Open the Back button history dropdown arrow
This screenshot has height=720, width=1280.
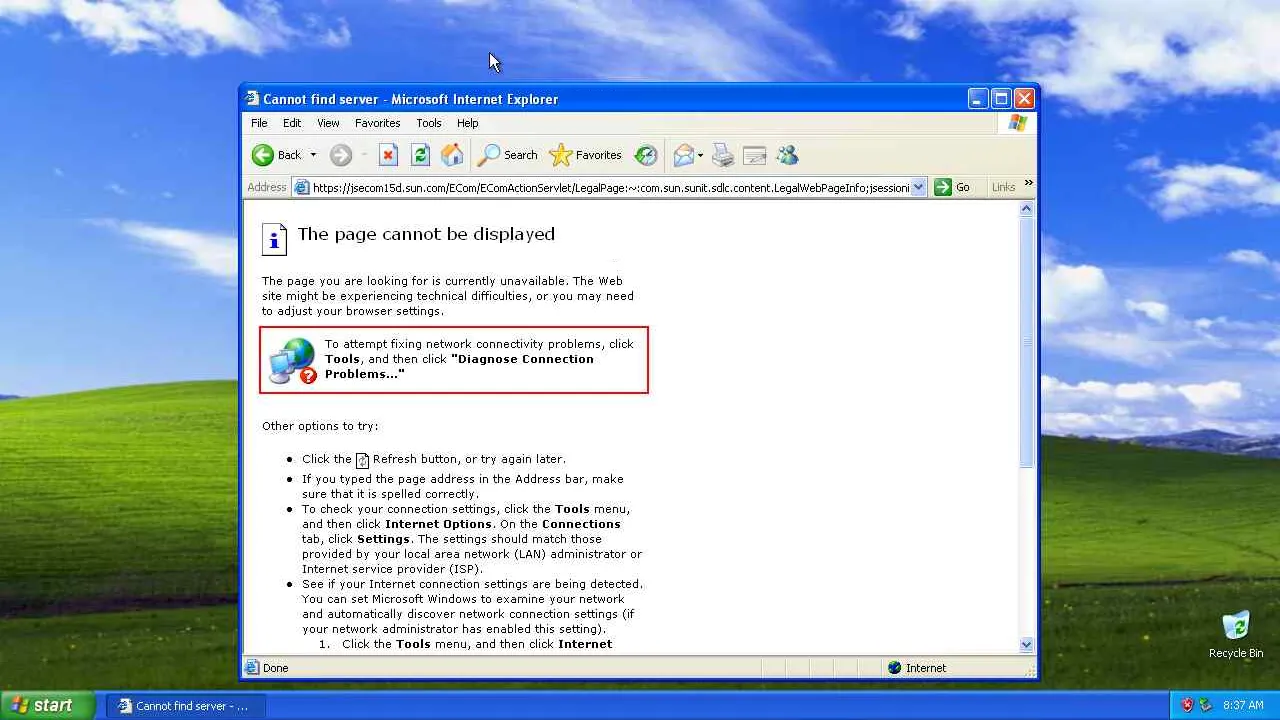[x=313, y=155]
